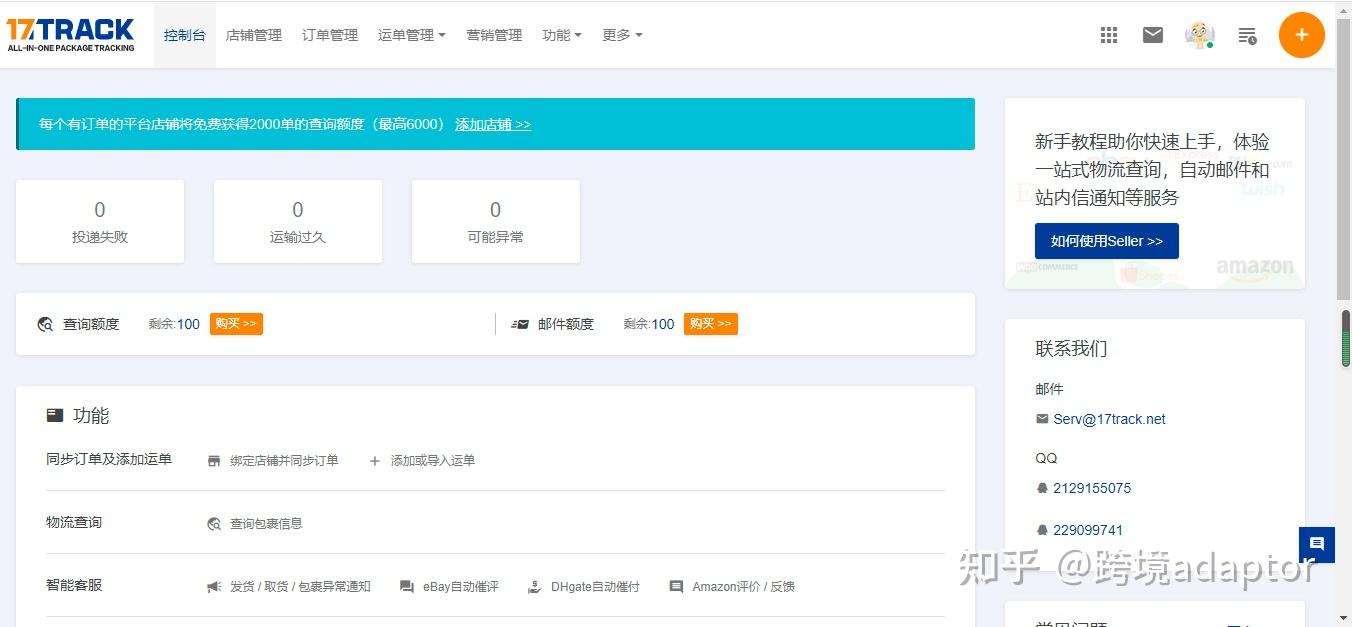This screenshot has width=1352, height=627.
Task: Follow the 添加店铺 link in banner
Action: [492, 124]
